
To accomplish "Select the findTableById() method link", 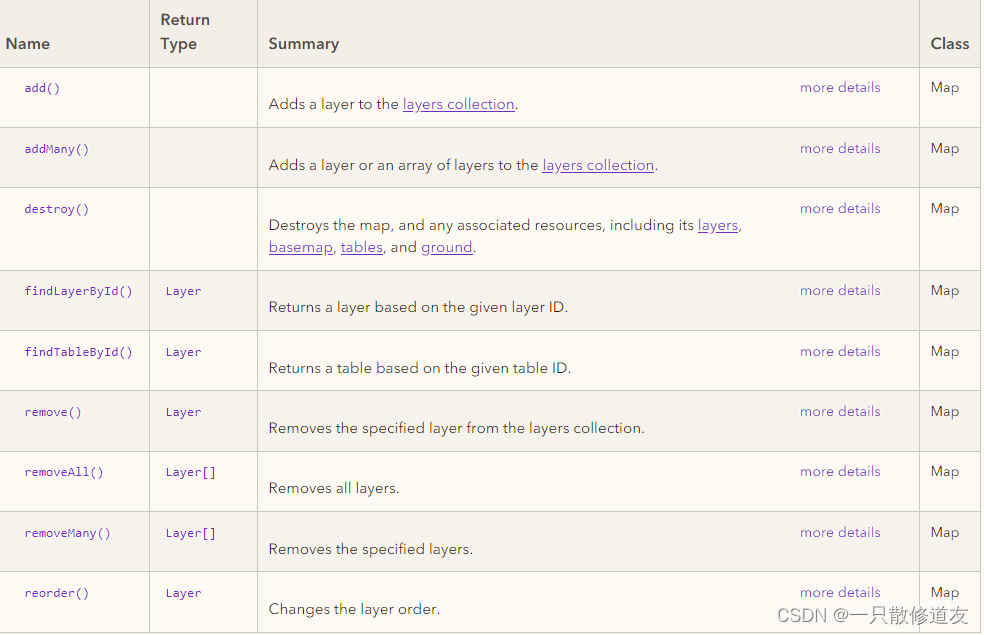I will 78,352.
